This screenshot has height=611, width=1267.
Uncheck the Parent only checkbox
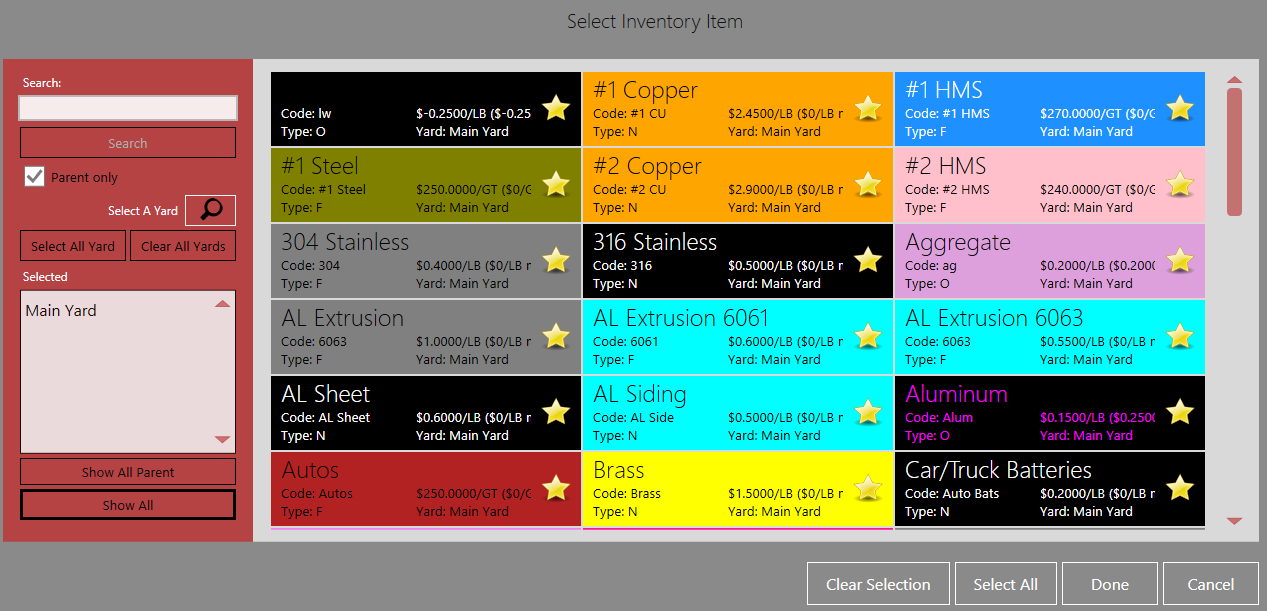click(35, 177)
